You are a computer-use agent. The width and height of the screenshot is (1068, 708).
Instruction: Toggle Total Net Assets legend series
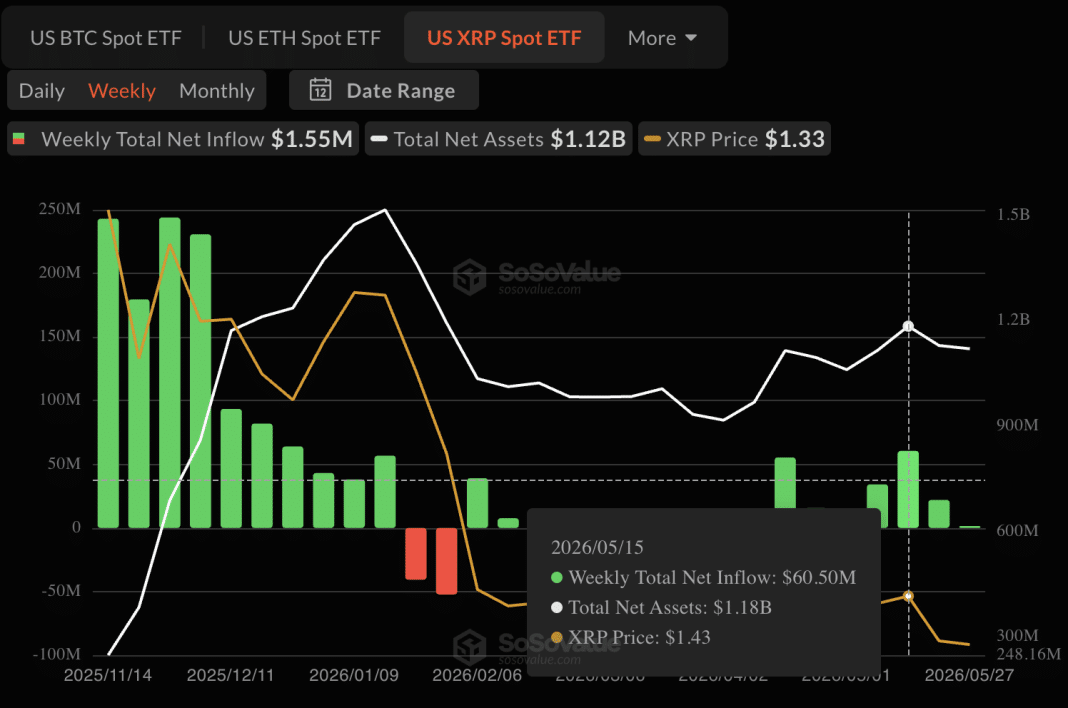(499, 139)
